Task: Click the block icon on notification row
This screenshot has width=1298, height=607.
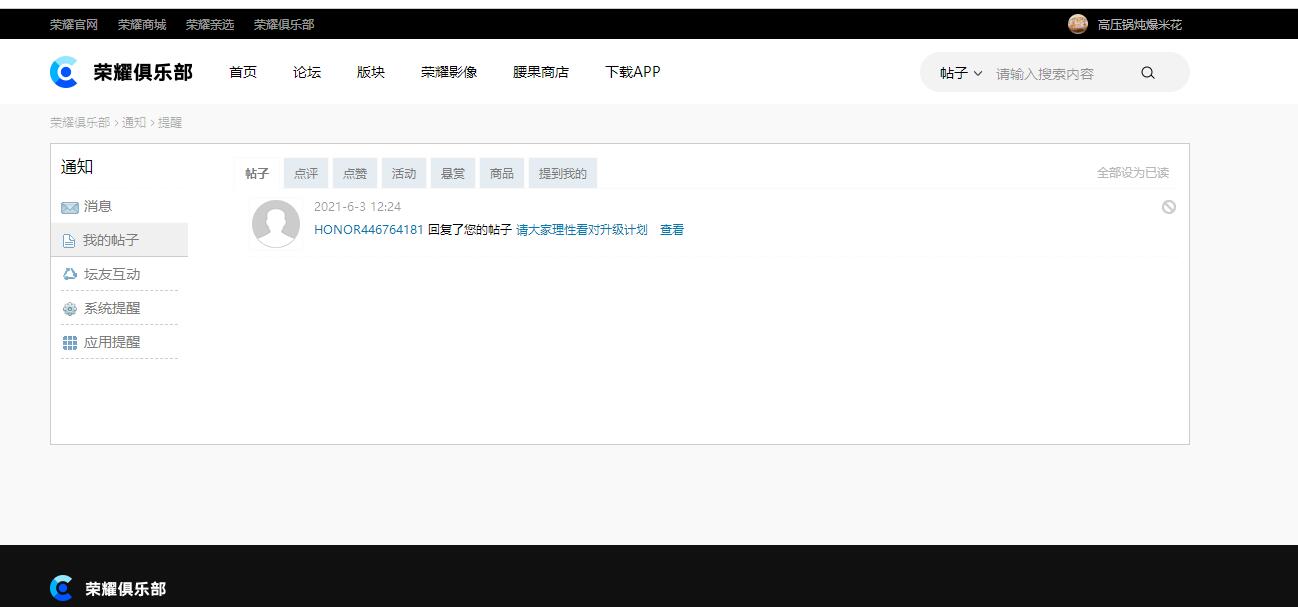Action: 1168,207
